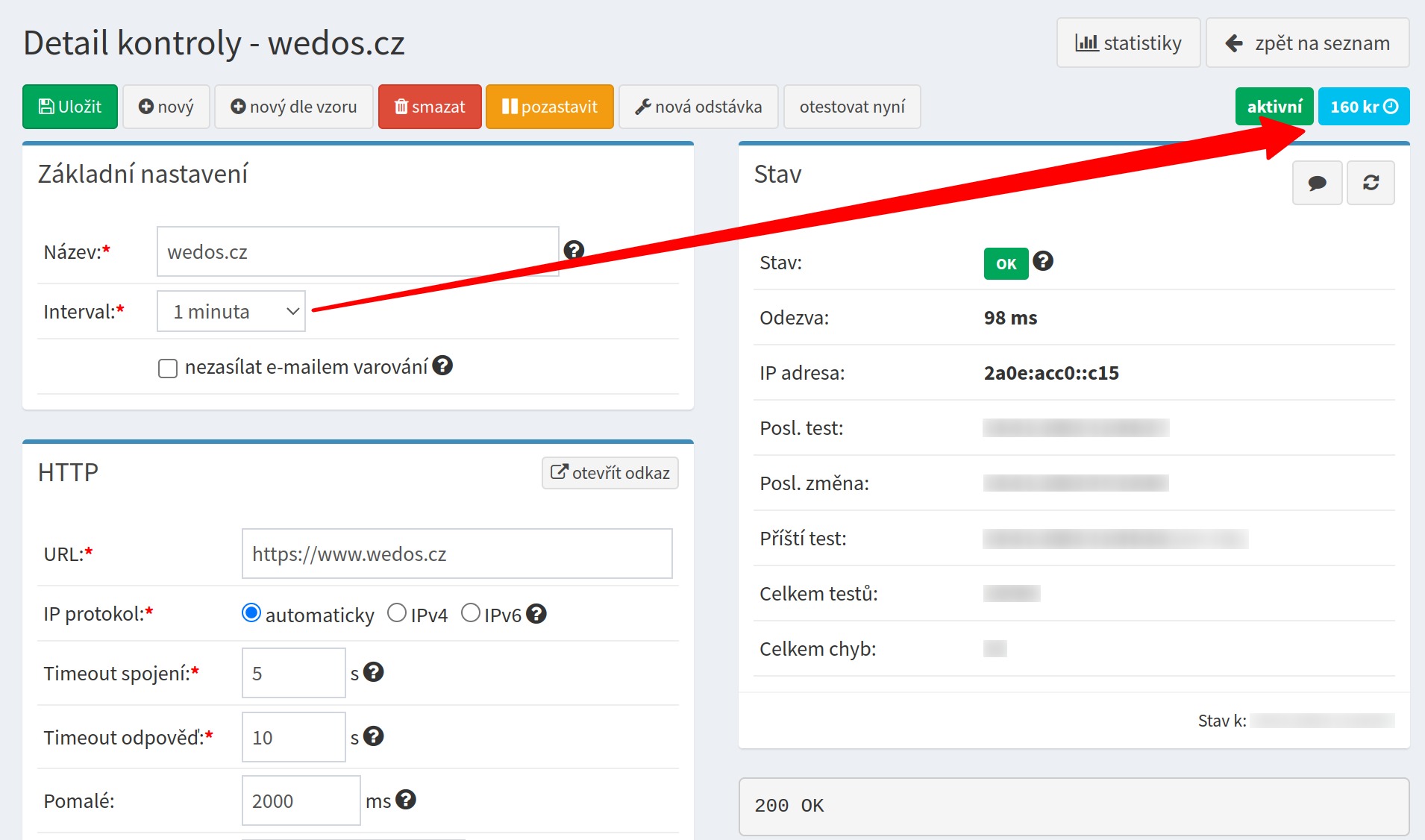The width and height of the screenshot is (1425, 840).
Task: Run test with otestovat nyní button
Action: point(852,107)
